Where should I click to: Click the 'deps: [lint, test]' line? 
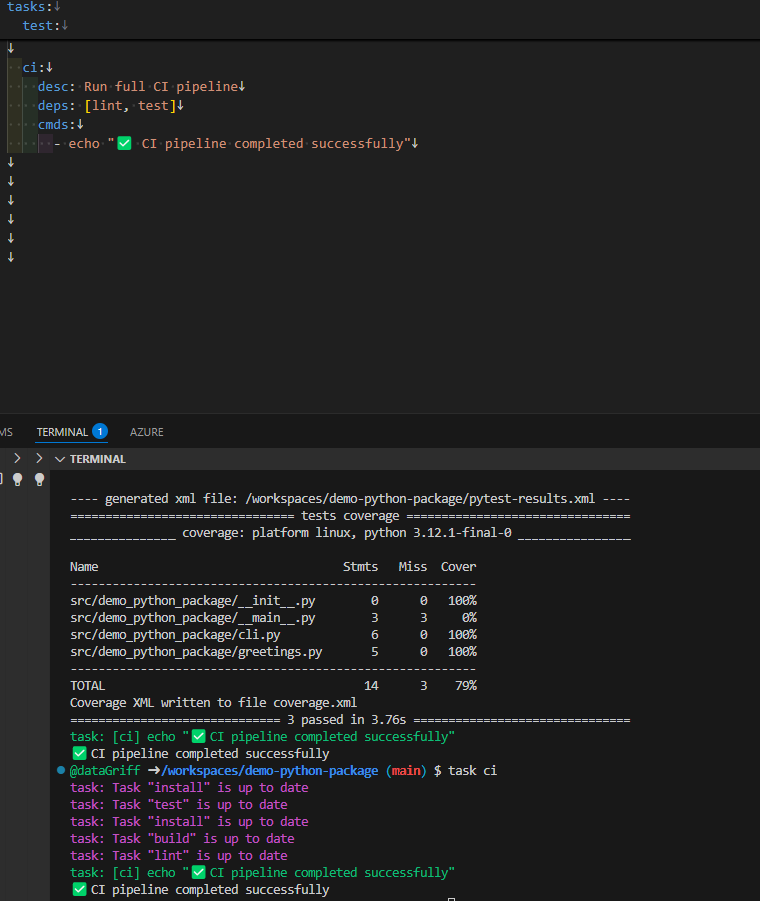[x=107, y=106]
